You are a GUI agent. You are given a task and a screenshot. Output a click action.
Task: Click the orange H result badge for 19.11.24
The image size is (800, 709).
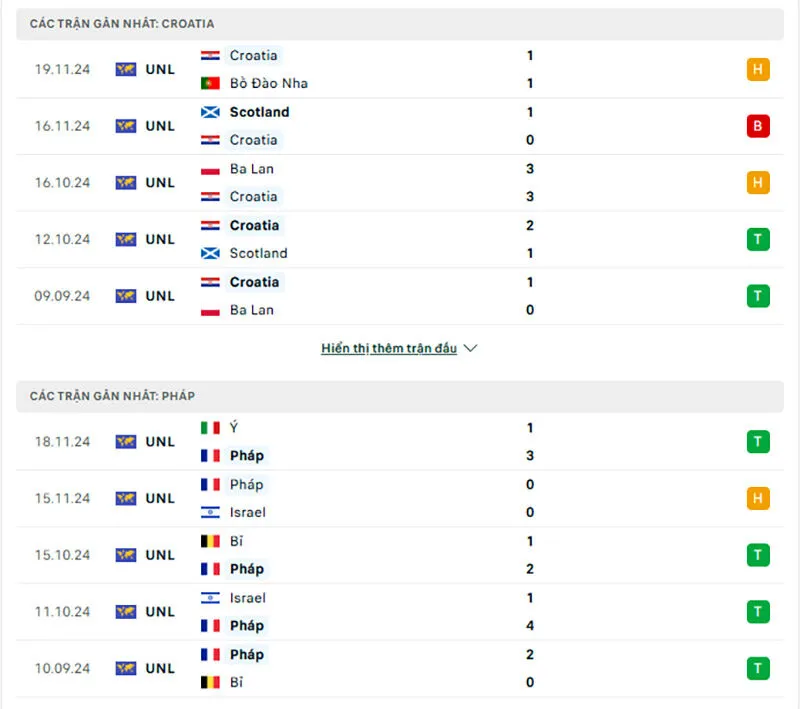coord(757,69)
